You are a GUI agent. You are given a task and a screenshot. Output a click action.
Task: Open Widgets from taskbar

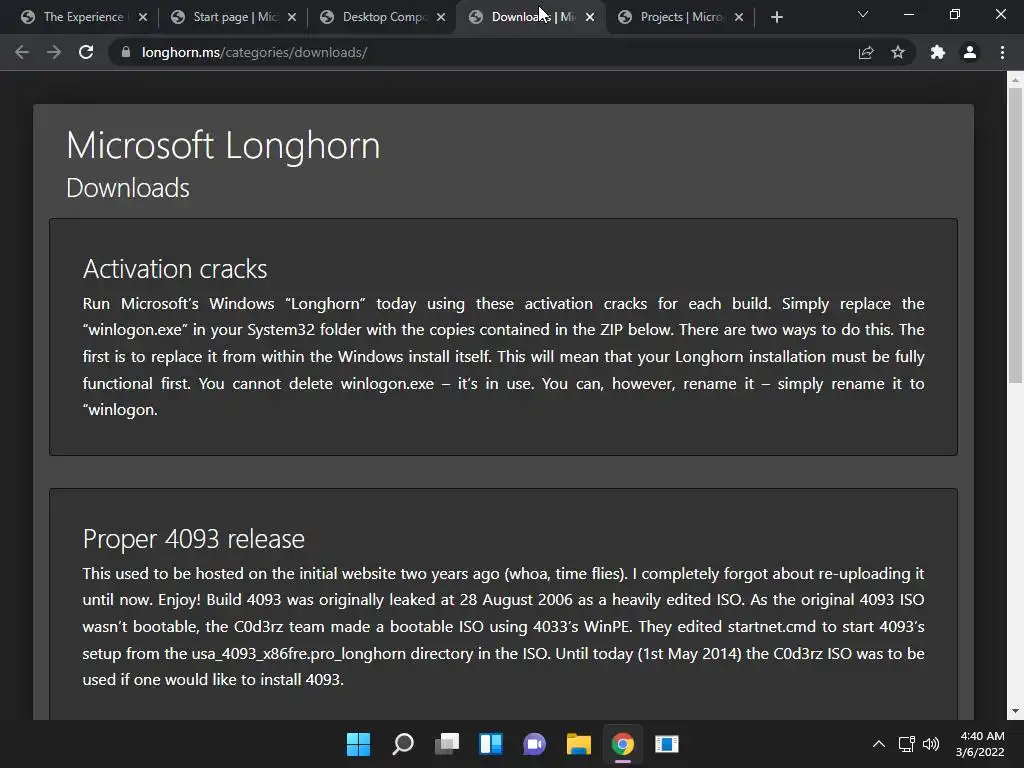pos(491,744)
